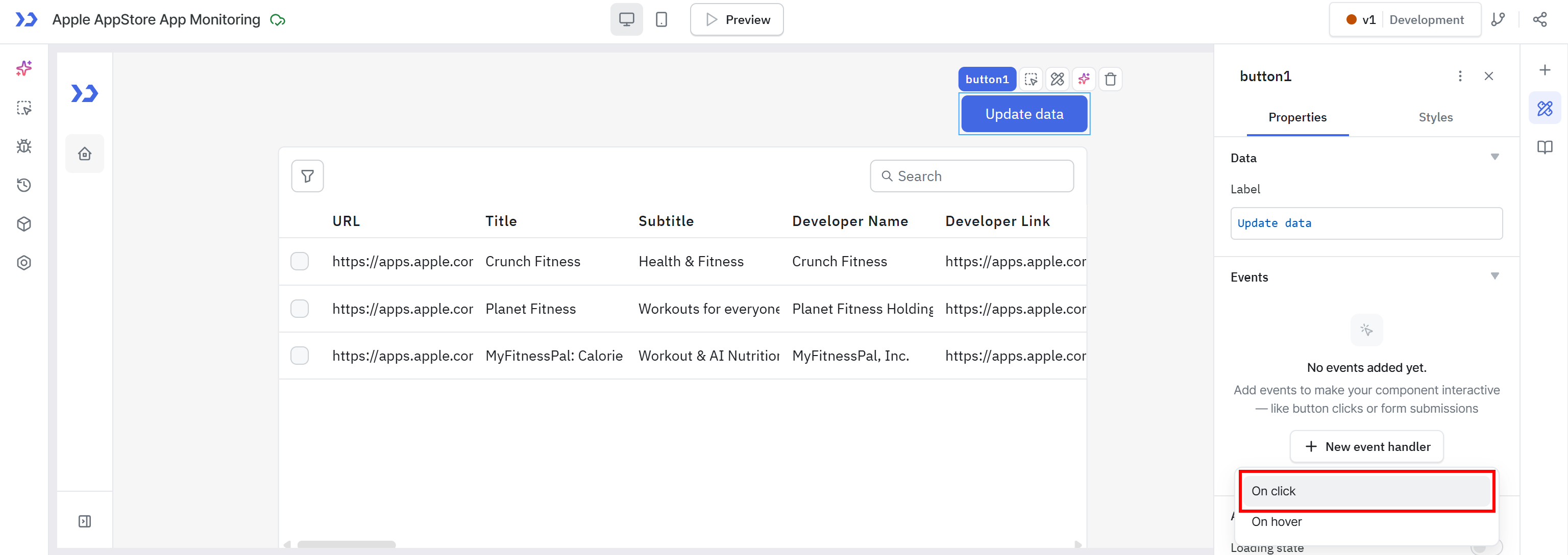The width and height of the screenshot is (1568, 555).
Task: Click New event handler button
Action: [x=1366, y=447]
